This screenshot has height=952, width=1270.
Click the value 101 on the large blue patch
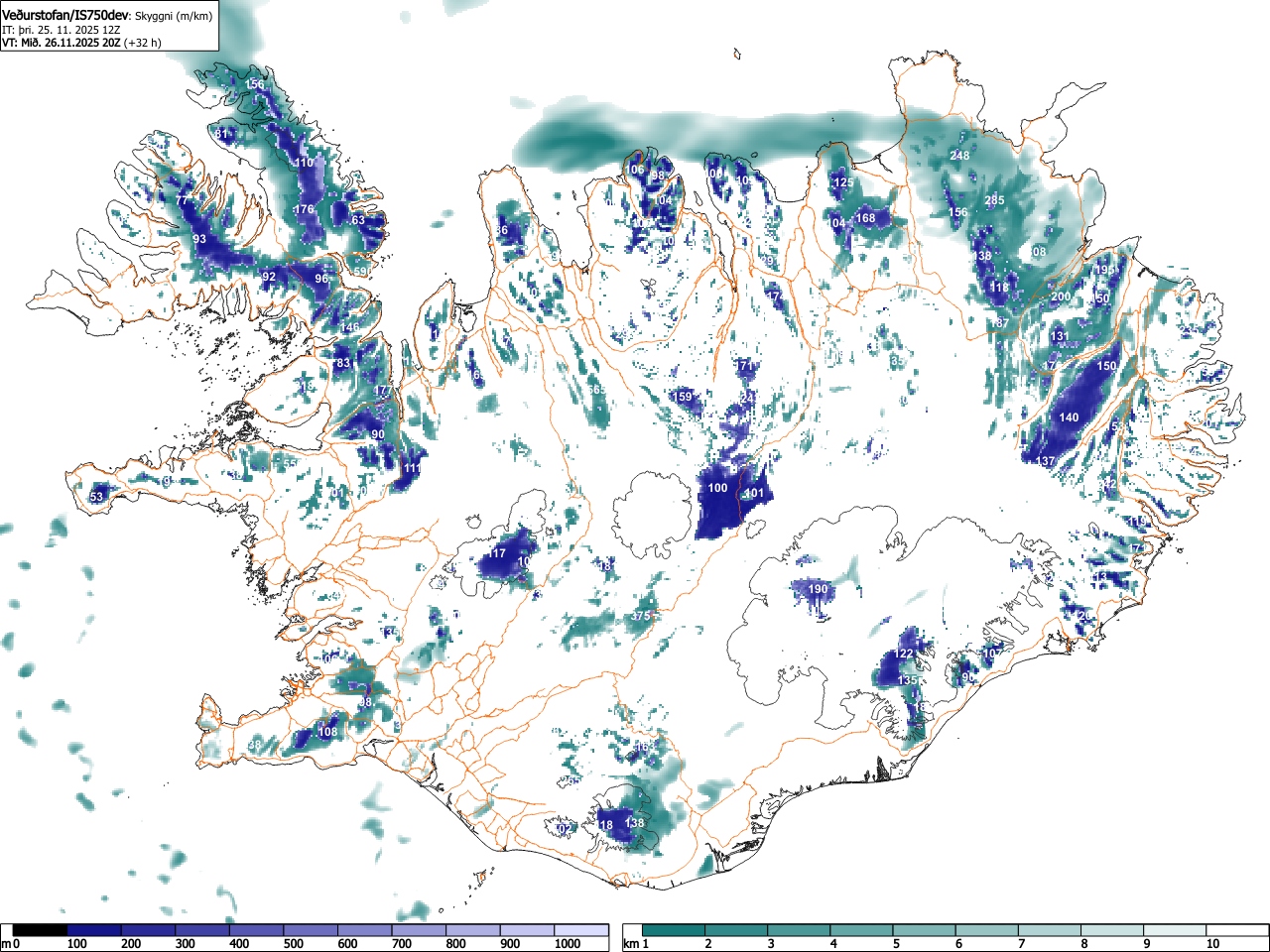point(754,493)
